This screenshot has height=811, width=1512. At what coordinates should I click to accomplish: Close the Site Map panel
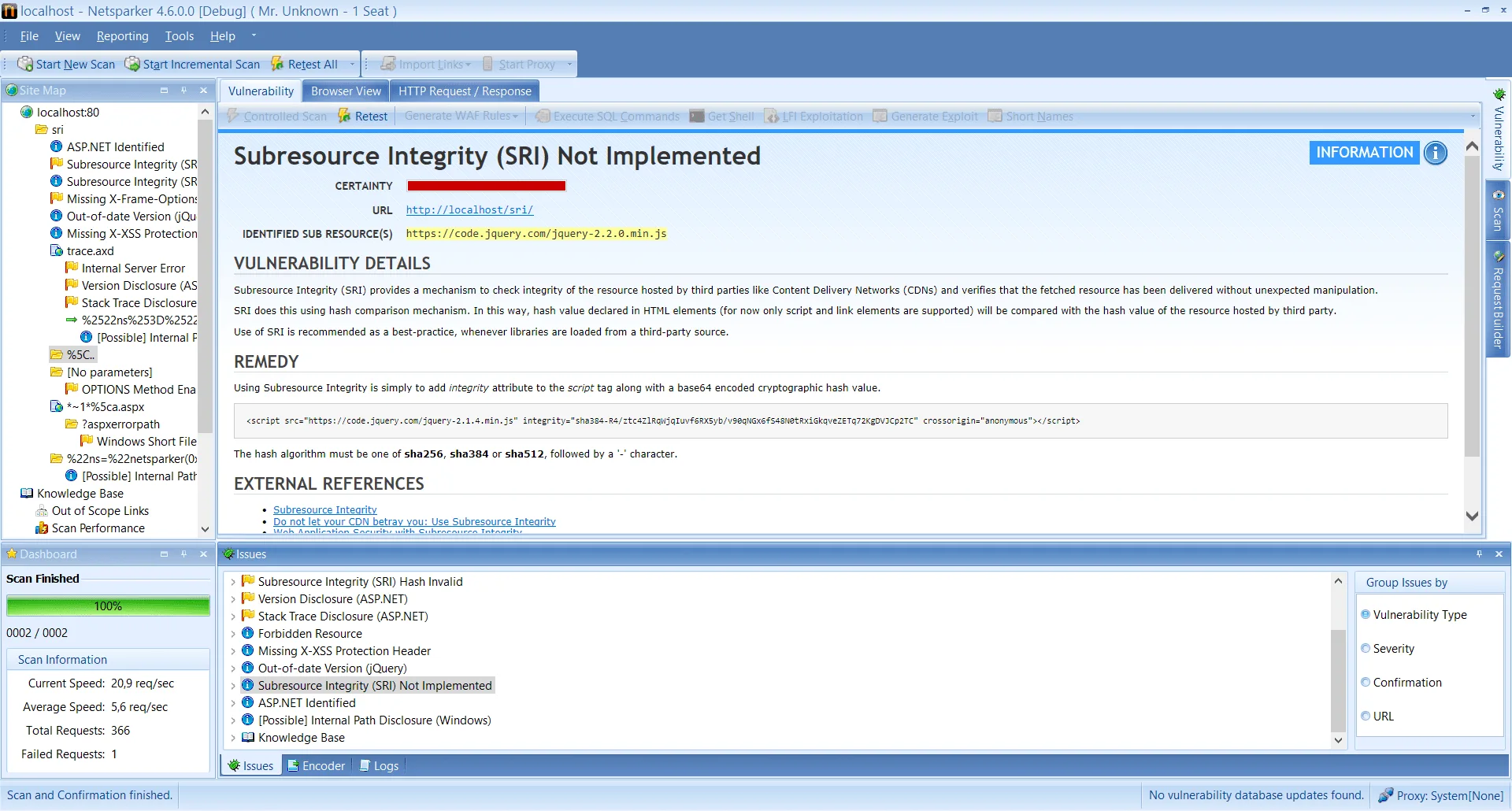tap(203, 91)
